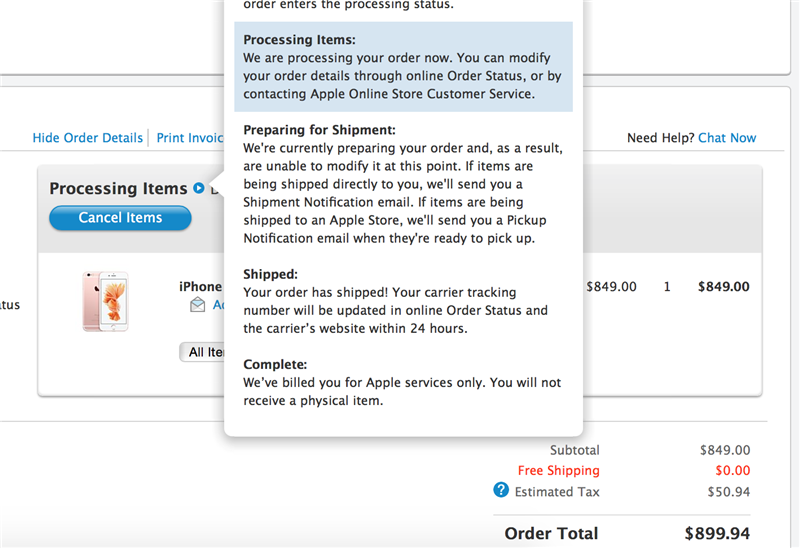This screenshot has width=800, height=548.
Task: Click the Estimated Tax amount $50.94
Action: coord(729,492)
